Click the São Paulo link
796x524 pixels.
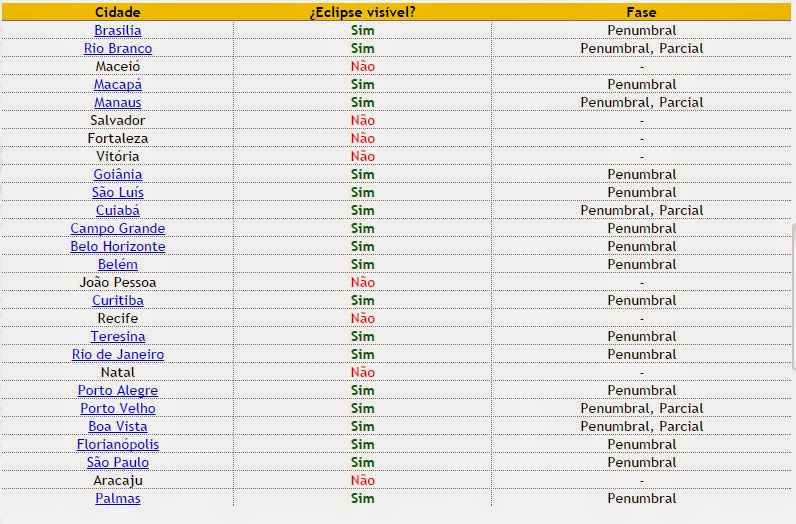tap(118, 463)
